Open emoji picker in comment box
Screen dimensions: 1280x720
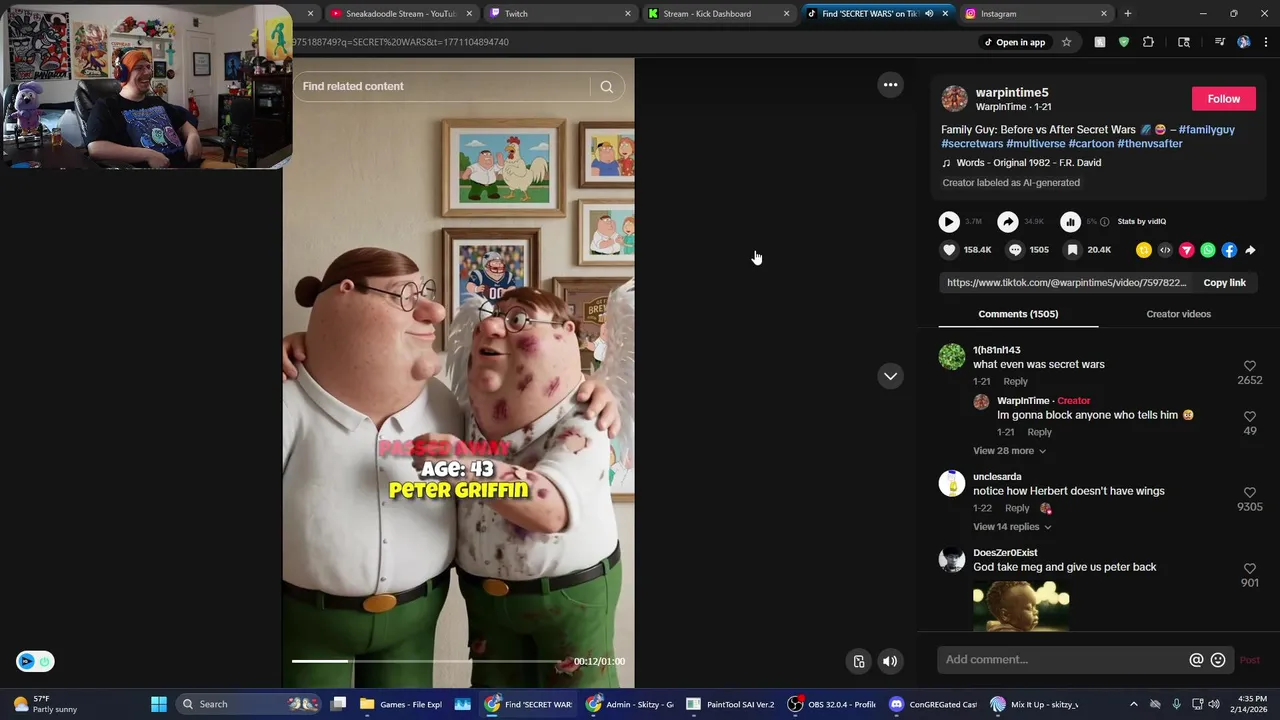click(1218, 660)
